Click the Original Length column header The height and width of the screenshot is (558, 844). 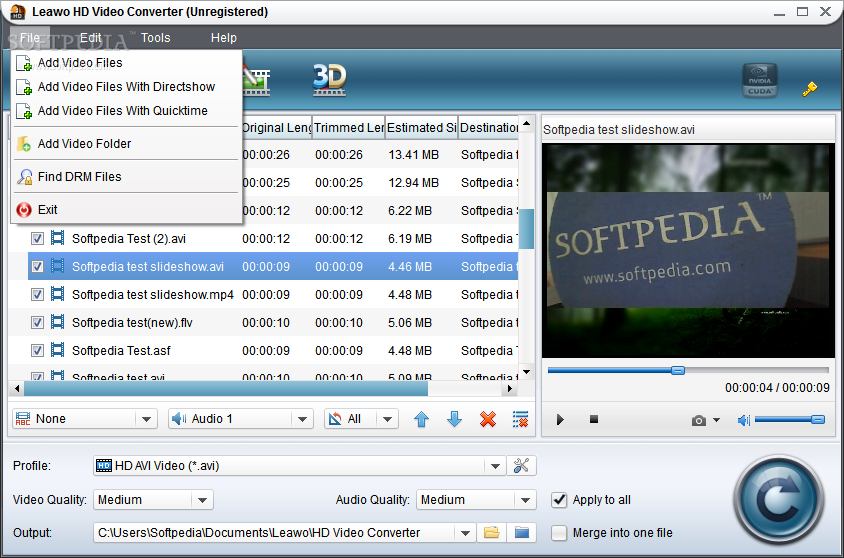pos(277,128)
